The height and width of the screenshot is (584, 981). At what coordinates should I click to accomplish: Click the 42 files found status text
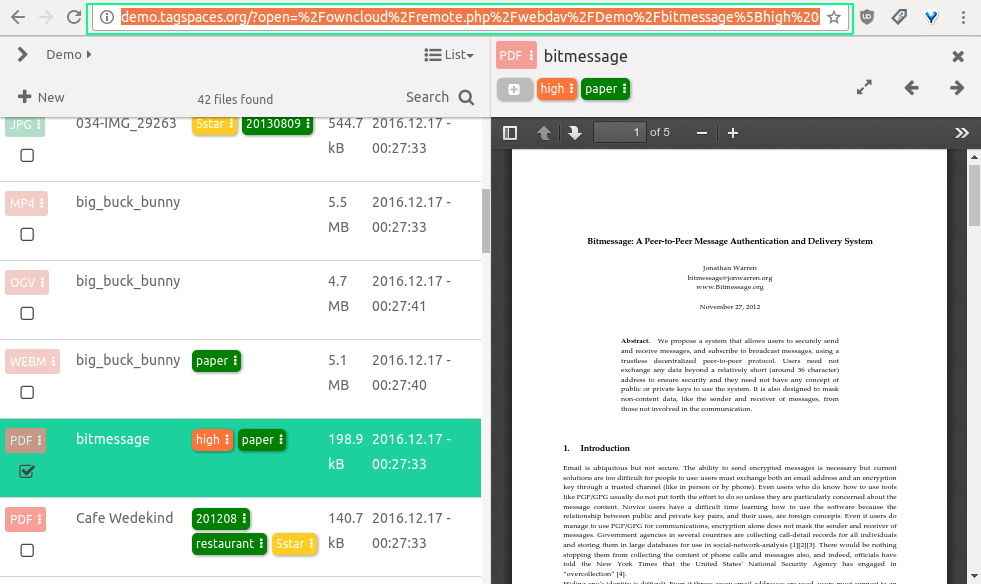(235, 99)
